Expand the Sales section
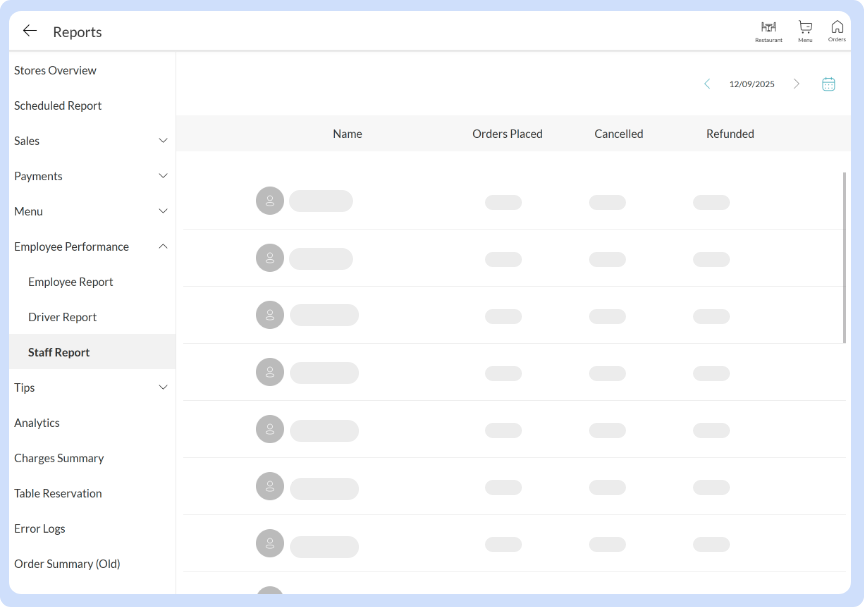864x607 pixels. click(x=163, y=141)
